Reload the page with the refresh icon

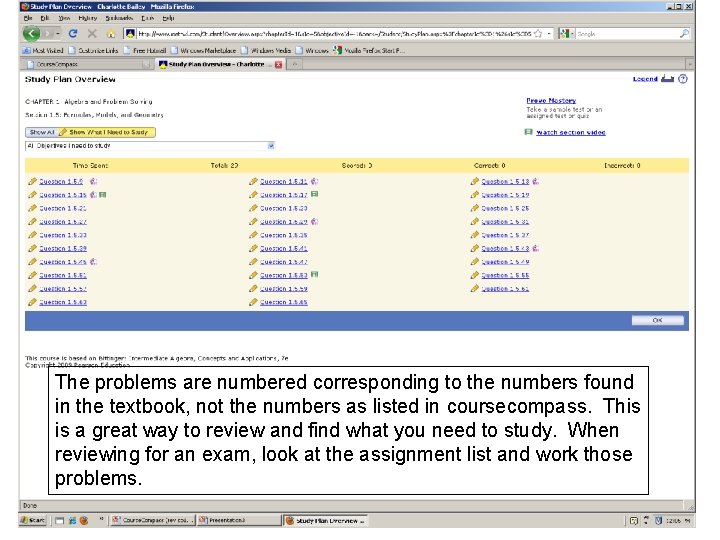click(73, 34)
